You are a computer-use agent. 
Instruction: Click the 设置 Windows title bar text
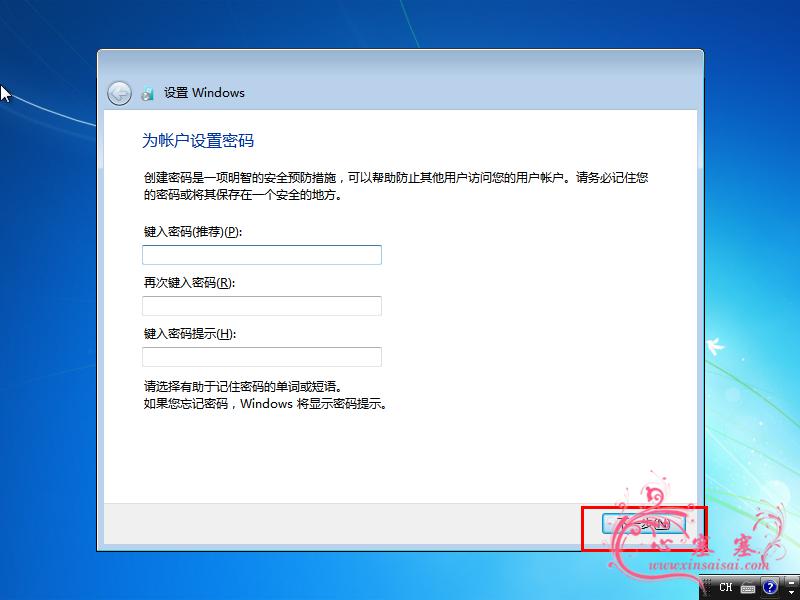click(x=206, y=93)
